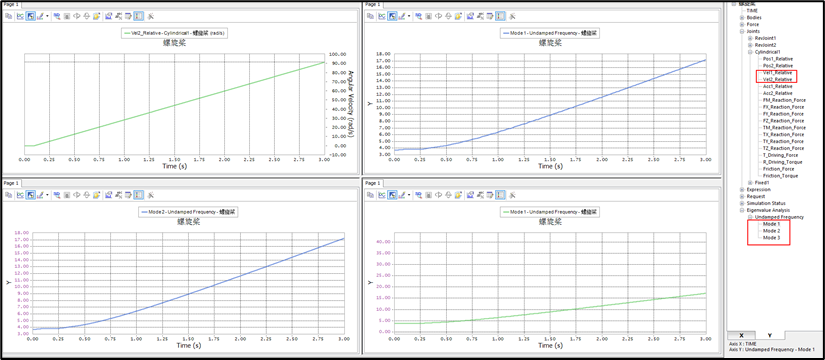Viewport: 825px width, 360px height.
Task: Toggle the highlighted select-cursor tool in green Mode 1 plot
Action: coord(392,195)
